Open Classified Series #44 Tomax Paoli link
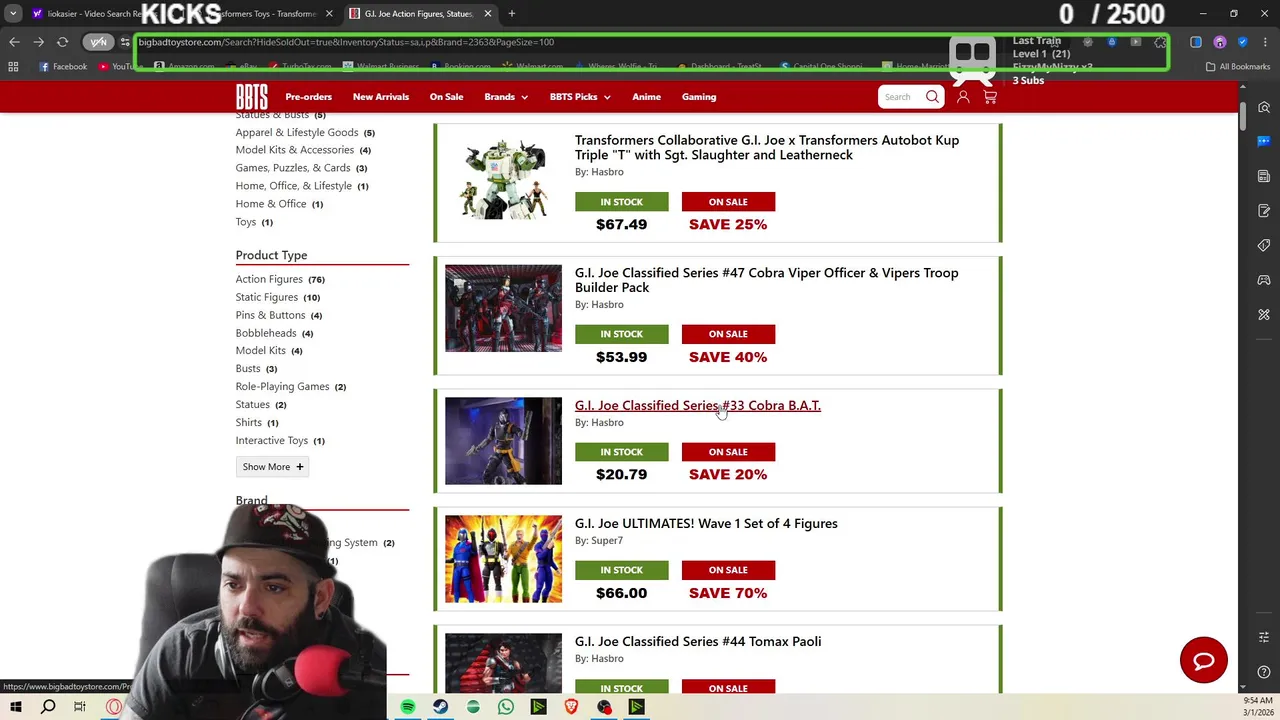This screenshot has height=720, width=1280. pyautogui.click(x=698, y=642)
